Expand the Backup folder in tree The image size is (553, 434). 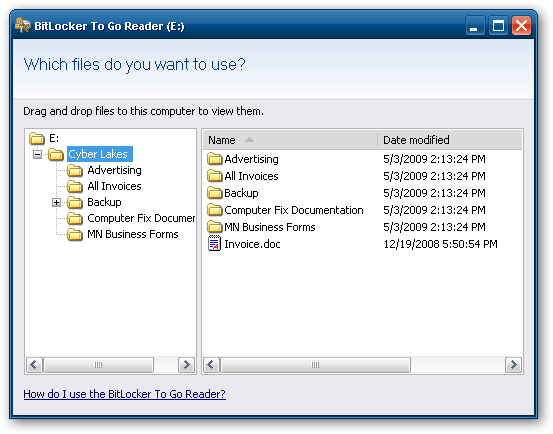[56, 202]
